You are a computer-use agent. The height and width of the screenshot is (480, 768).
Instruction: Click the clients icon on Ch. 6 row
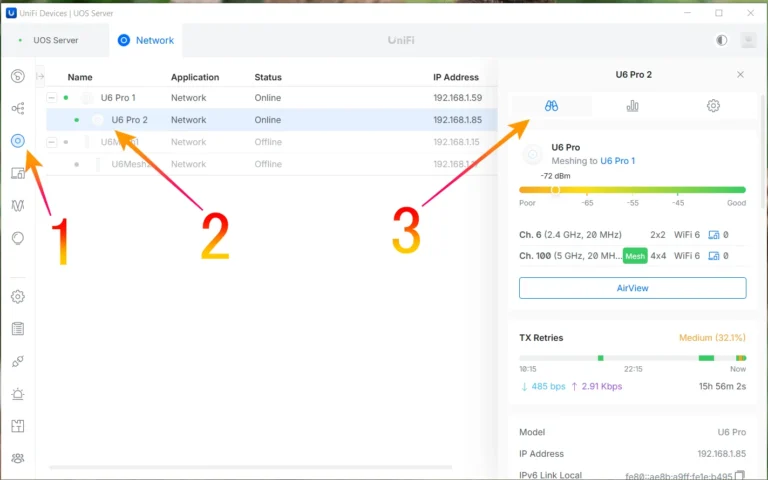714,235
